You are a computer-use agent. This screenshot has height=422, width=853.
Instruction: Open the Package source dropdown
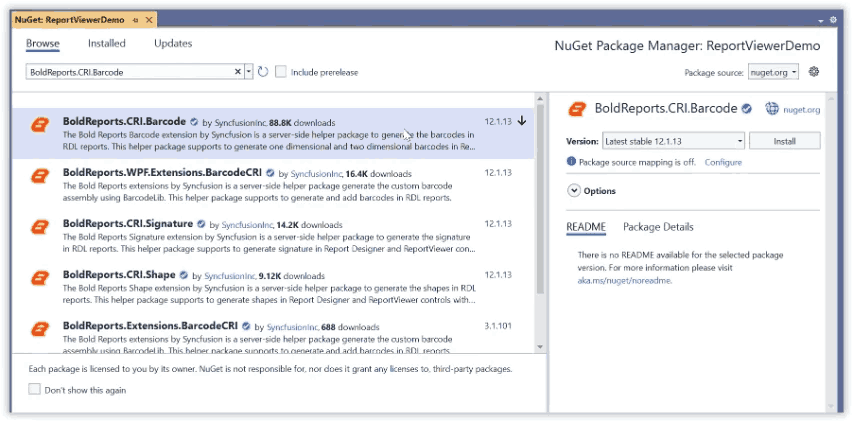(774, 72)
